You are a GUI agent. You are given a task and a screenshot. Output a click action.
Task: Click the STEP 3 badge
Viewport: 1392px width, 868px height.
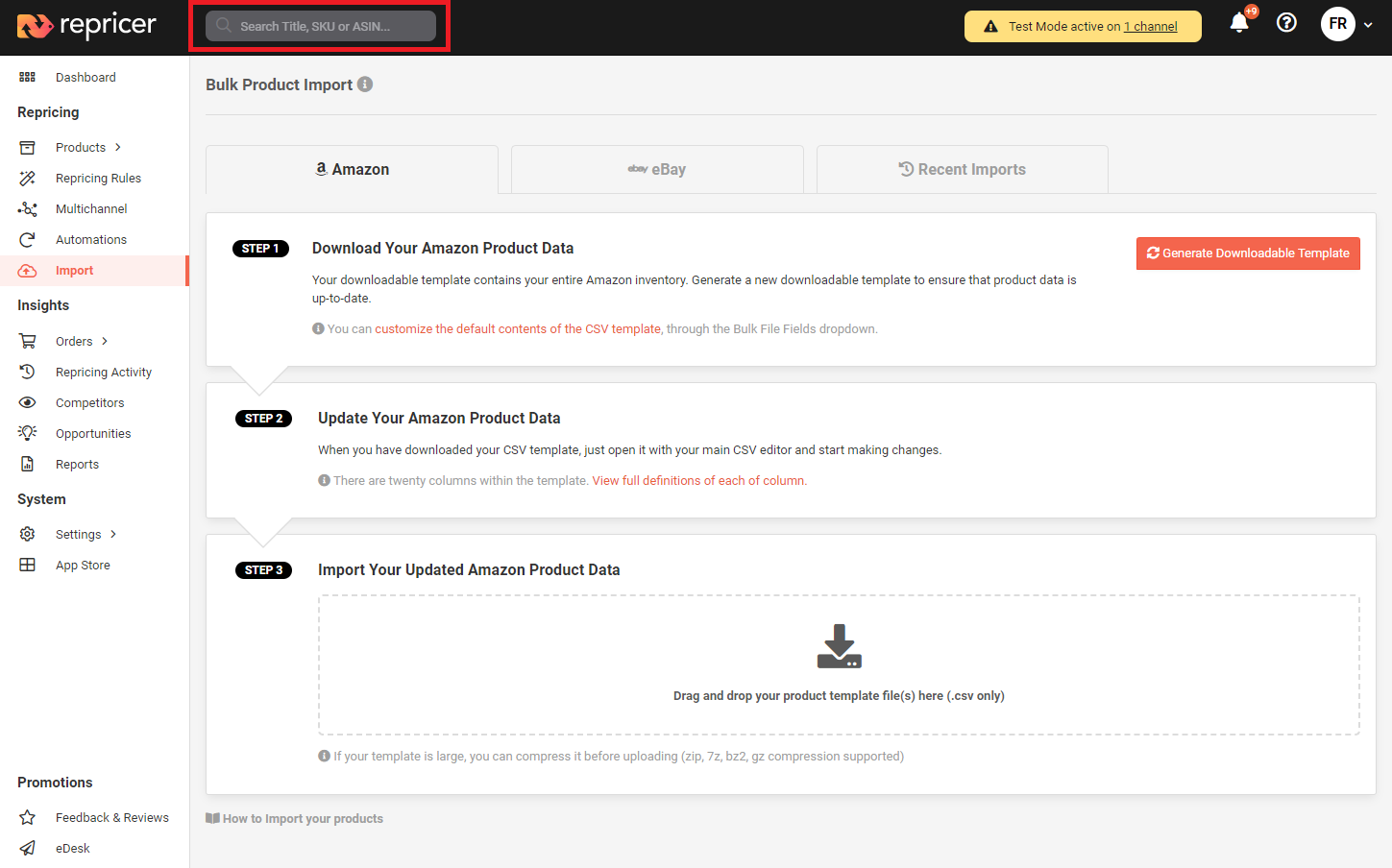[263, 570]
